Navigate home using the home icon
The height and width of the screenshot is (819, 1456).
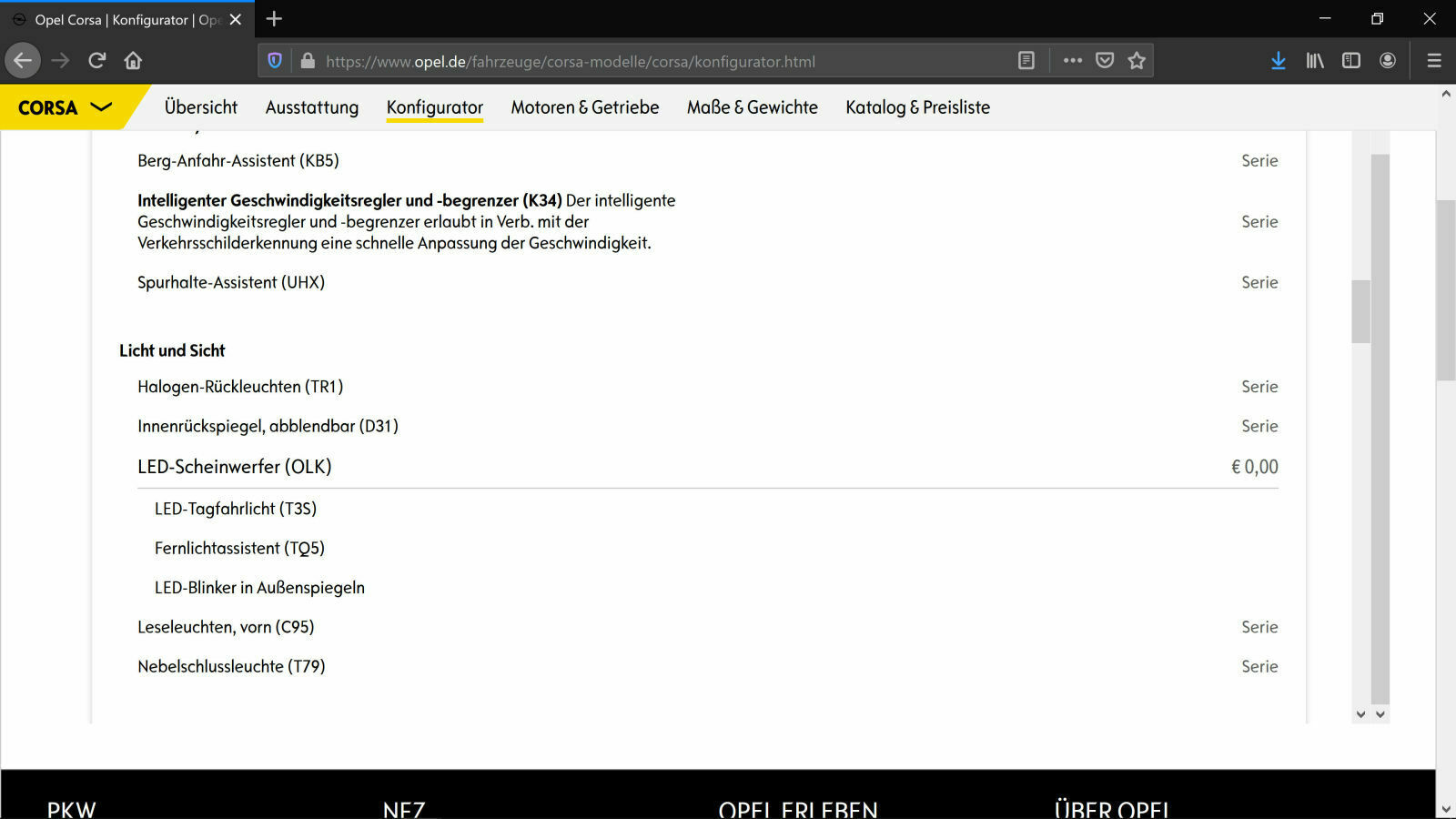click(x=133, y=61)
